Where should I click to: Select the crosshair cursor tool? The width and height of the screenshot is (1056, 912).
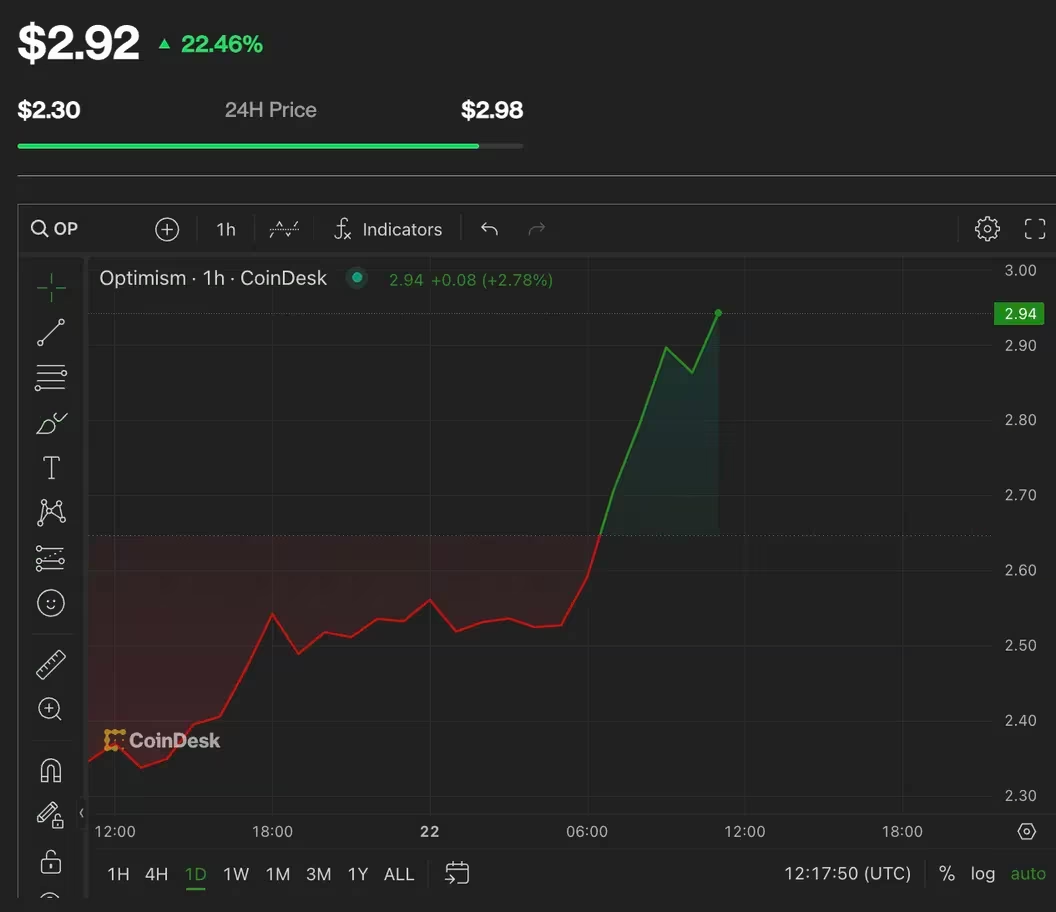[51, 288]
